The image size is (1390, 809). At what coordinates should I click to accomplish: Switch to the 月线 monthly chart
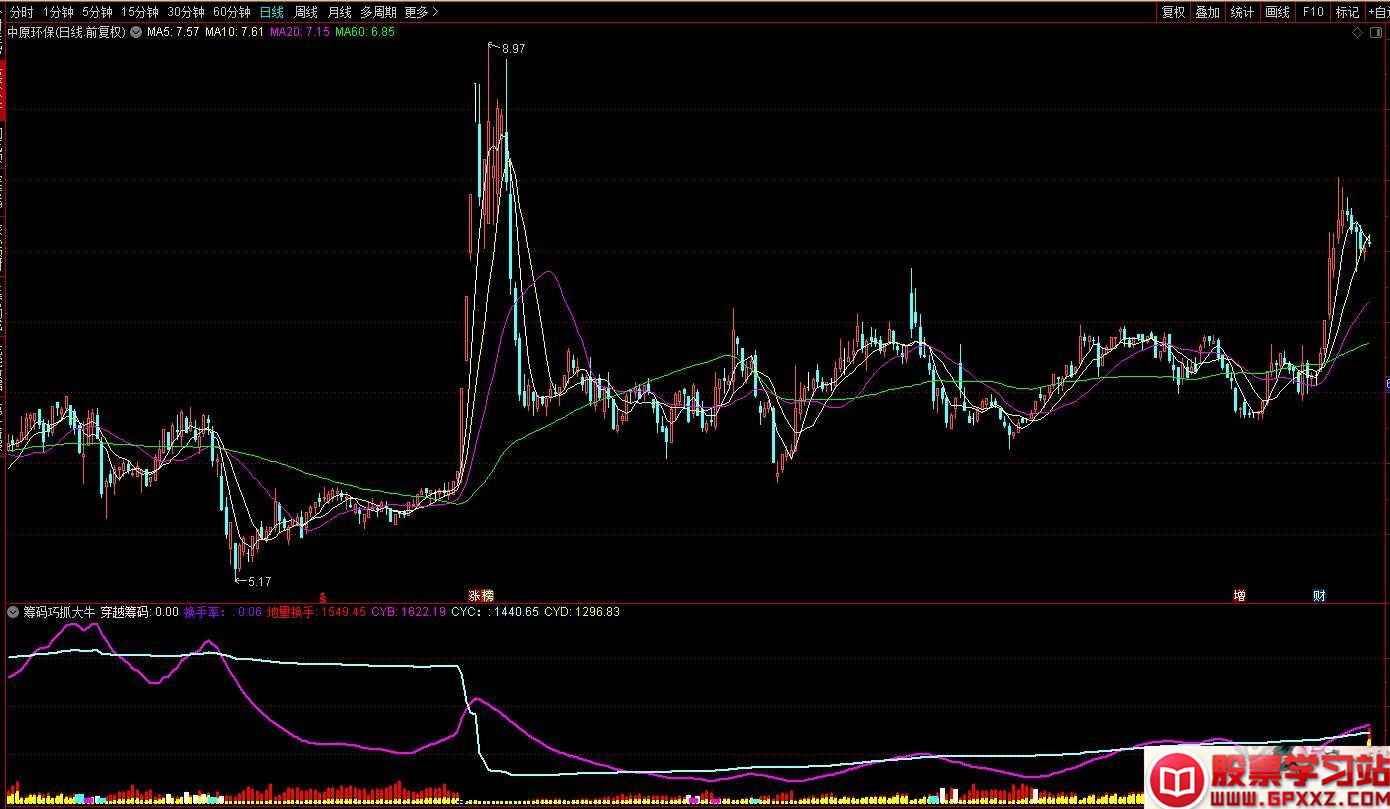340,12
